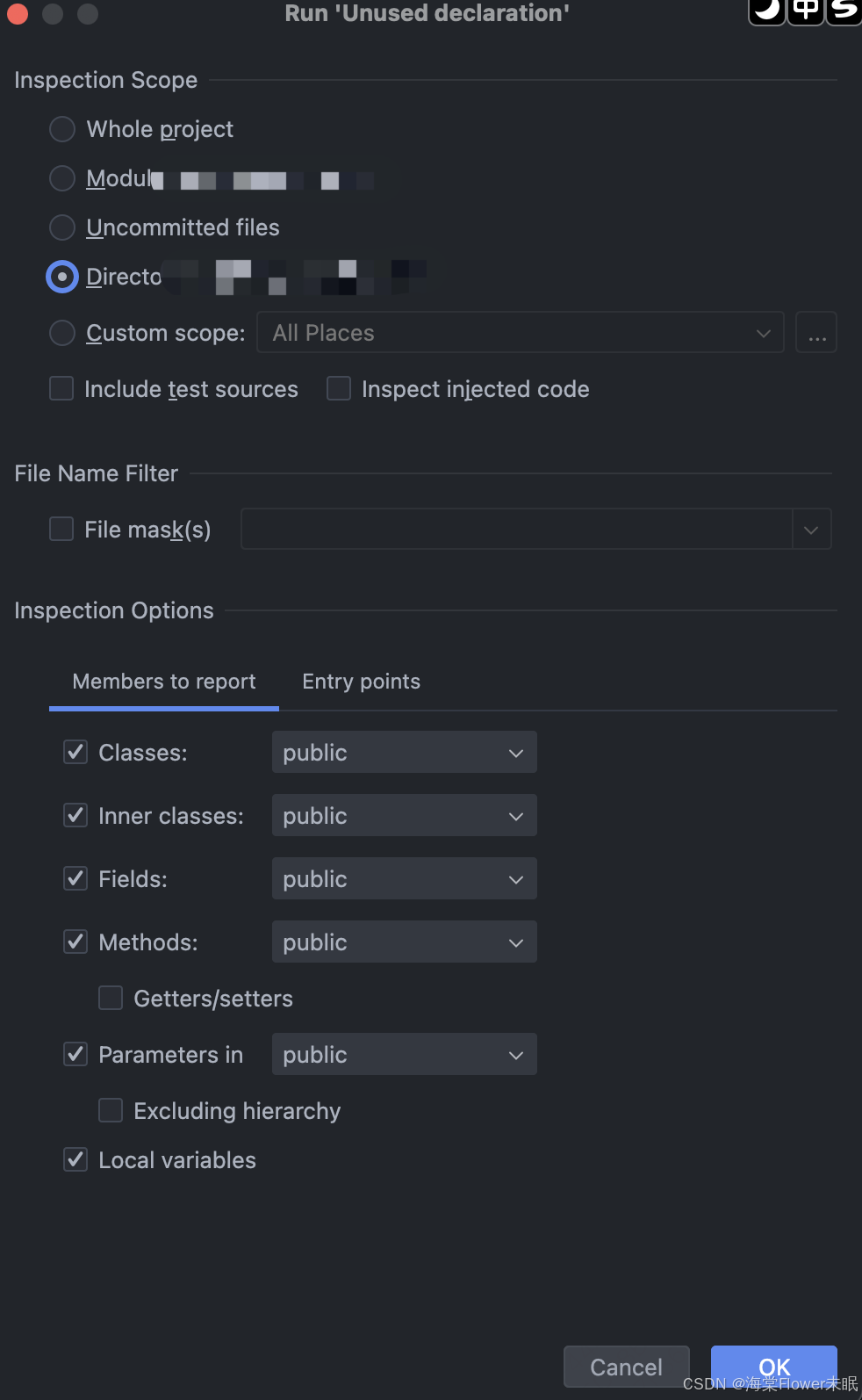Close the dialog with red window button
This screenshot has height=1400, width=862.
point(18,13)
